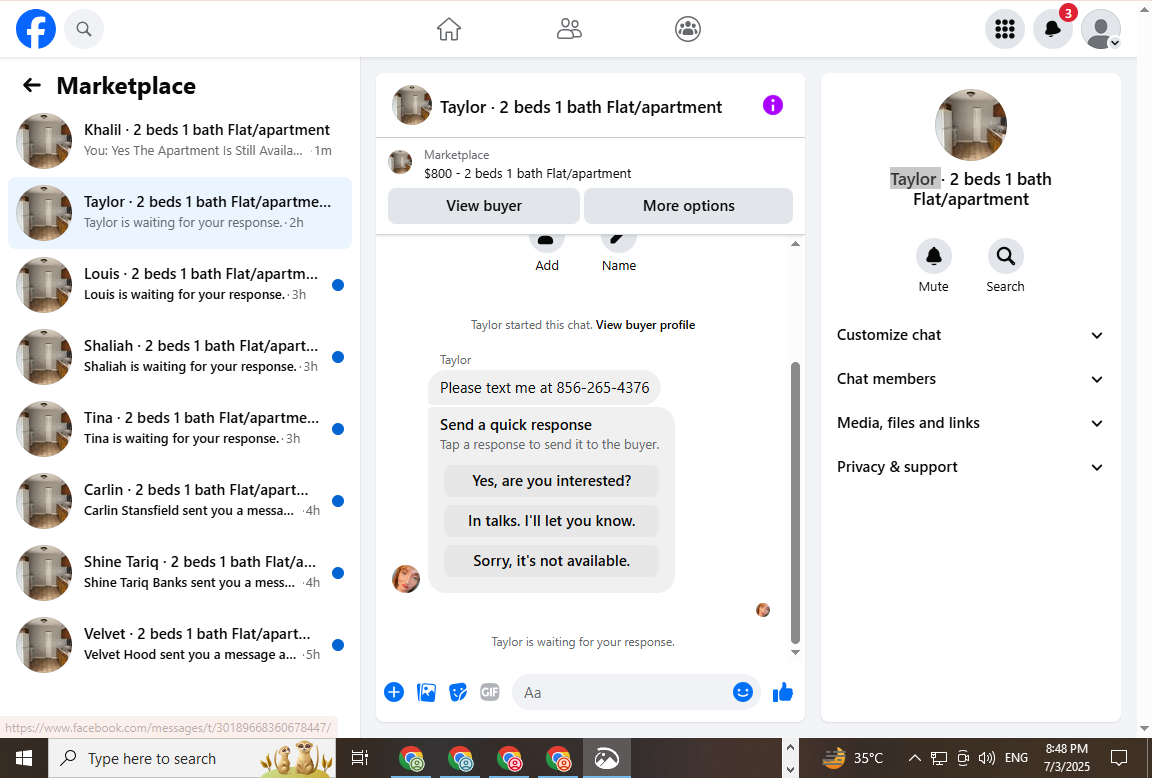Click the chat message scrollbar thumb

795,503
